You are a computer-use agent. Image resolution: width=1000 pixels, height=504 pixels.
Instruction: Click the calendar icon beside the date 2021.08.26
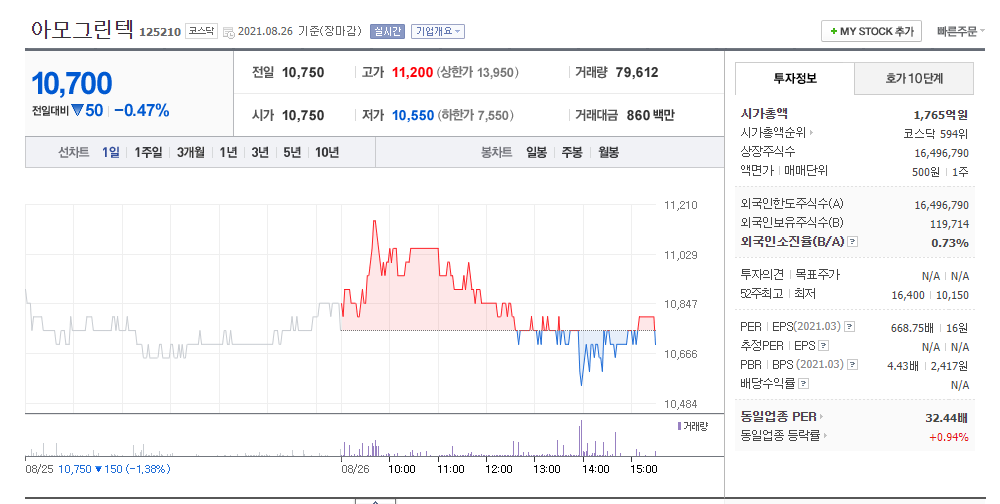[228, 32]
